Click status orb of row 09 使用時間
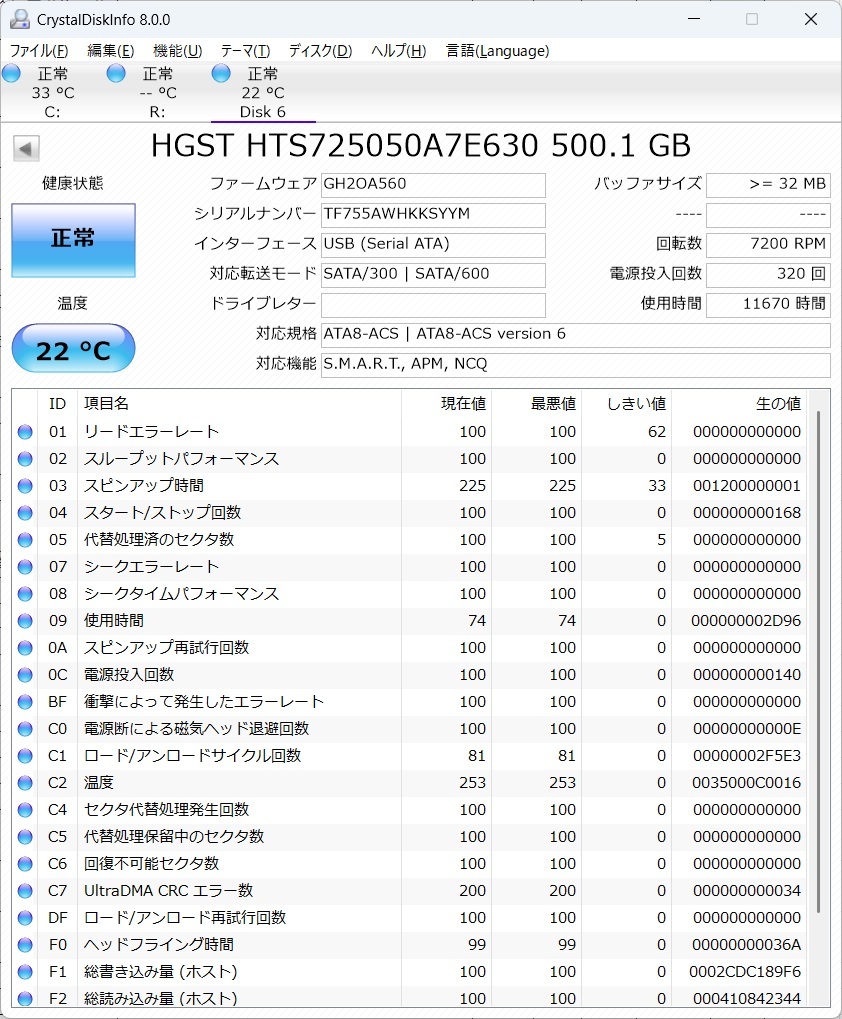The image size is (842, 1019). [x=25, y=621]
